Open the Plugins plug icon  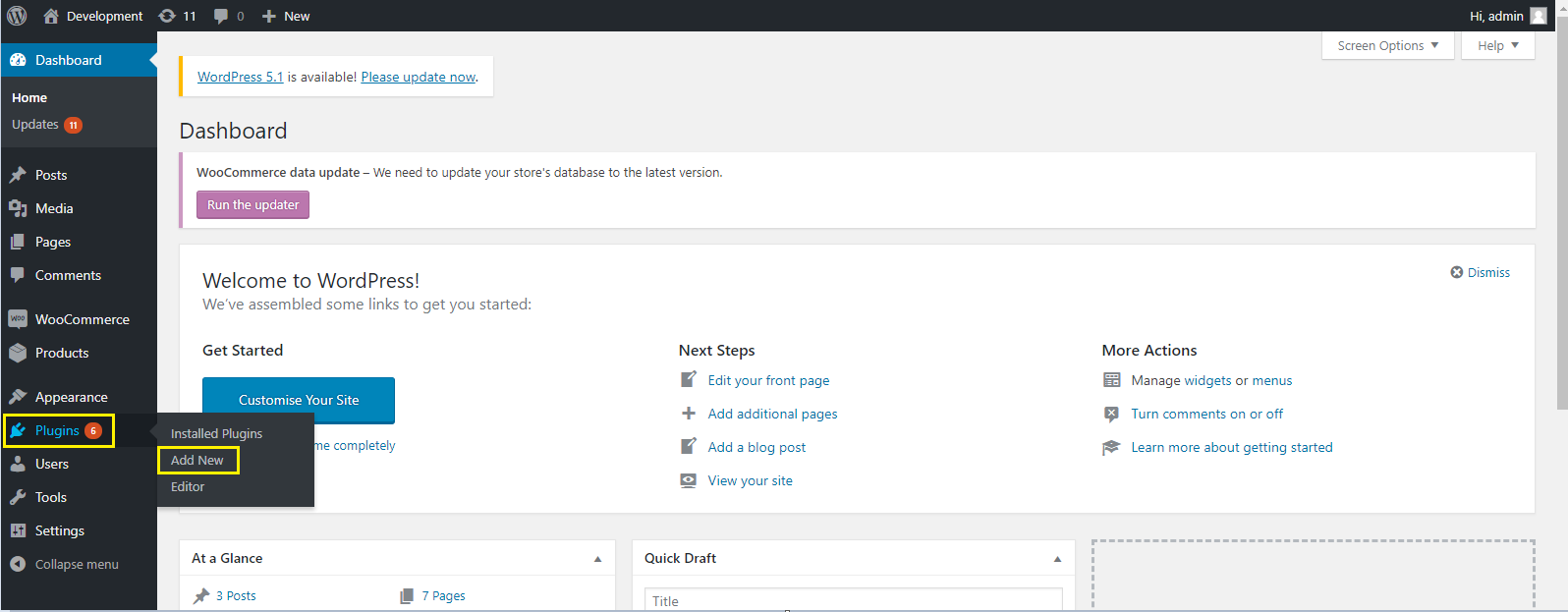click(18, 430)
